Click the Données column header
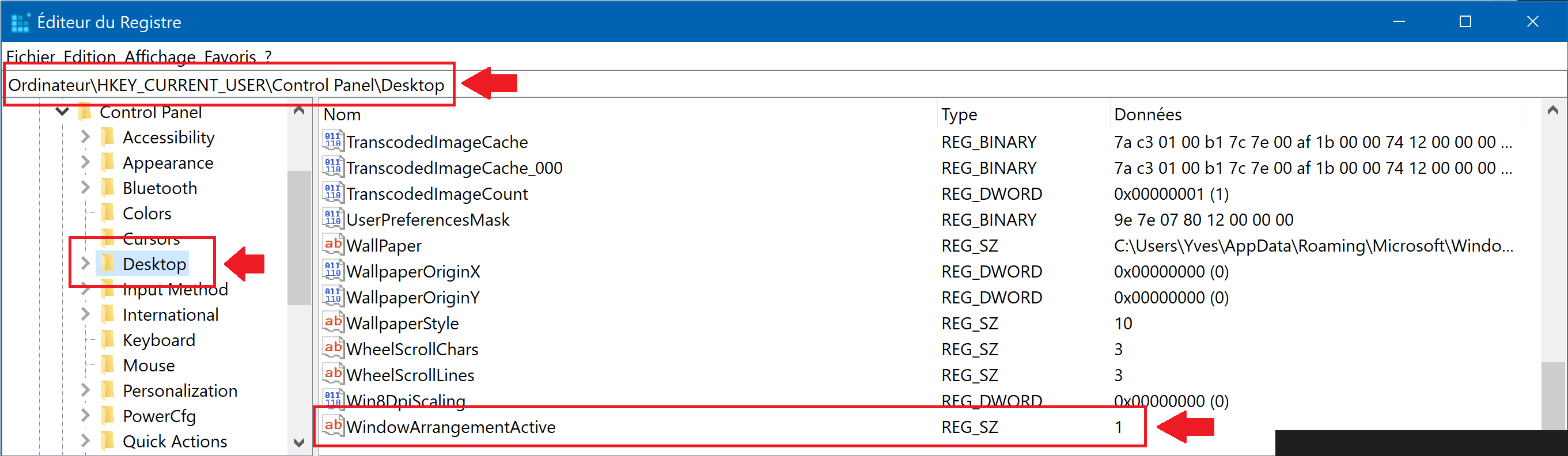 pos(1318,115)
